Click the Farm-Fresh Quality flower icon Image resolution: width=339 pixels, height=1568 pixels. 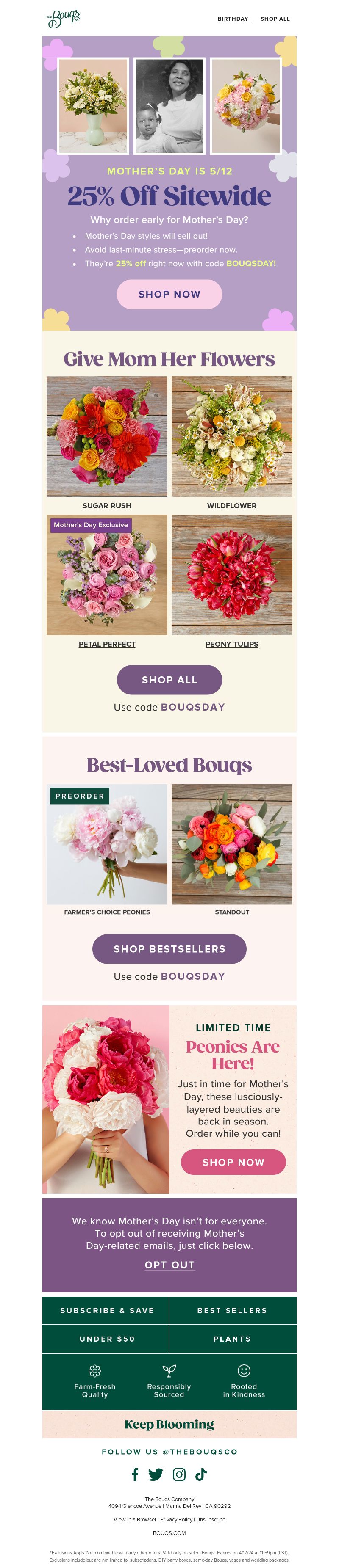(x=94, y=1370)
